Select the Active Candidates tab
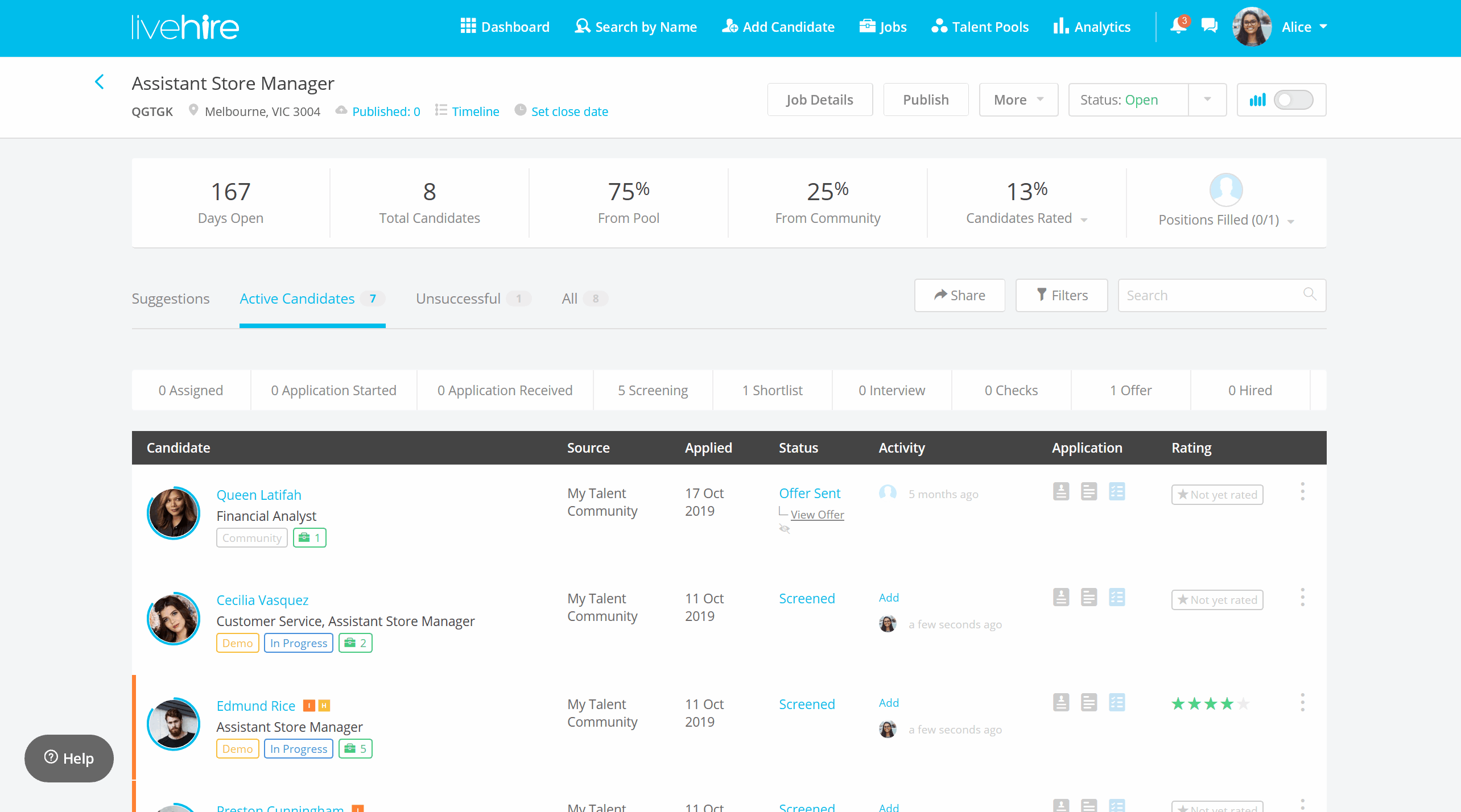 coord(312,299)
